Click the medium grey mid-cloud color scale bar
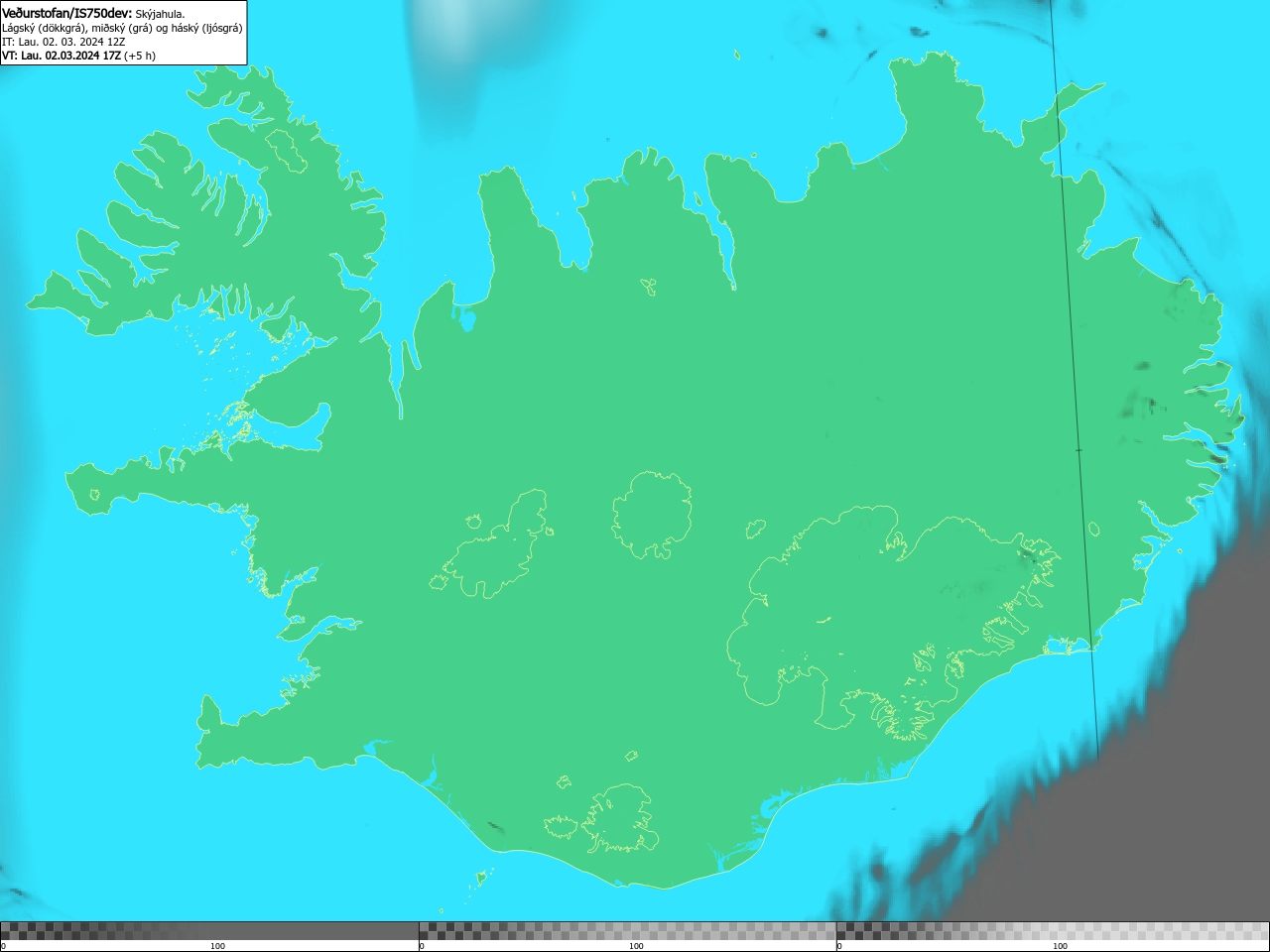Image resolution: width=1270 pixels, height=952 pixels. [627, 930]
